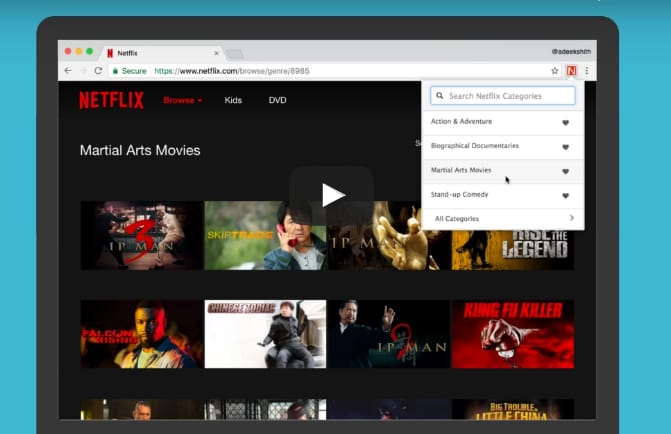Open Kung Fu Killer thumbnail
The image size is (671, 434).
(x=513, y=334)
